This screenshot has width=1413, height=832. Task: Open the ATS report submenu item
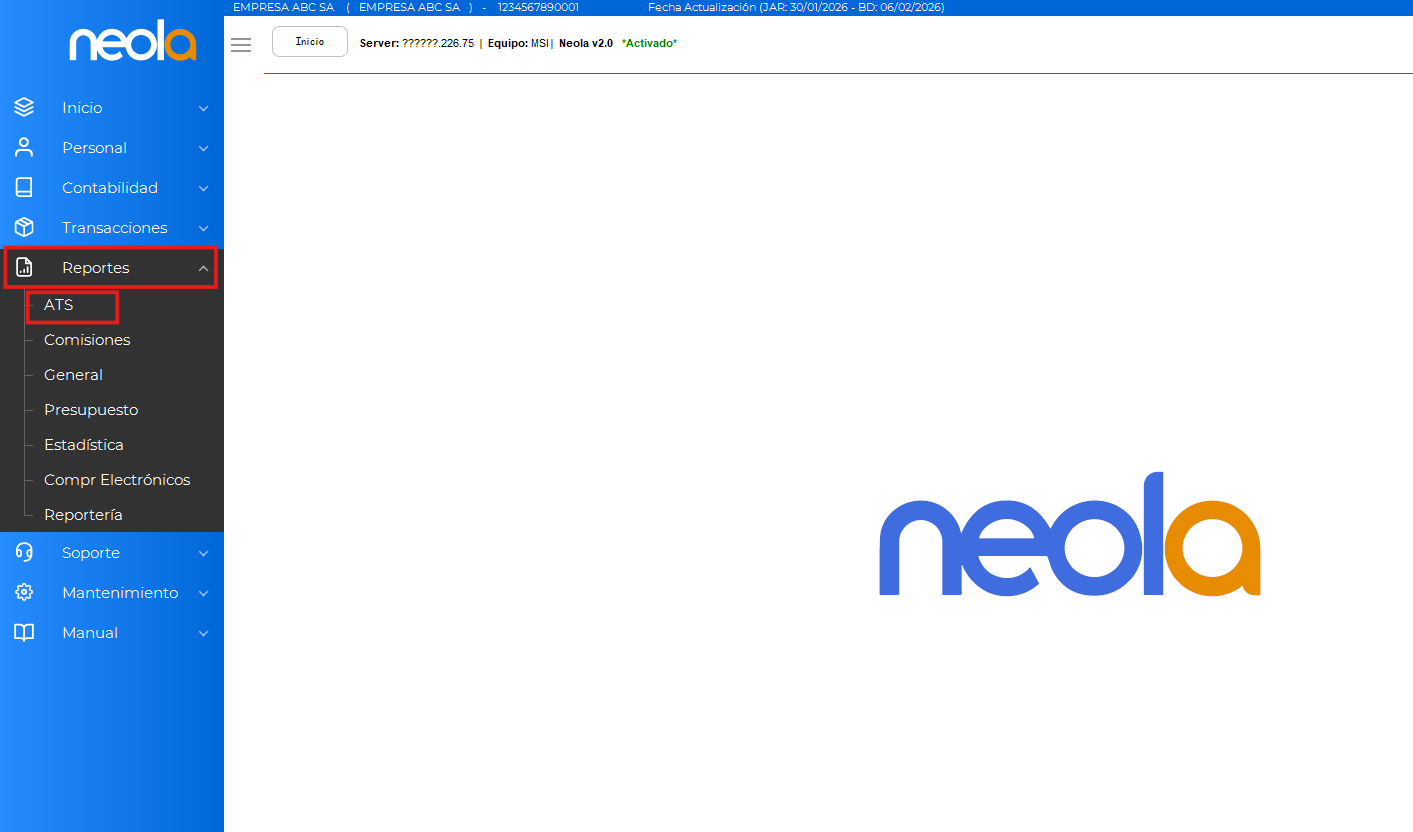pyautogui.click(x=59, y=305)
